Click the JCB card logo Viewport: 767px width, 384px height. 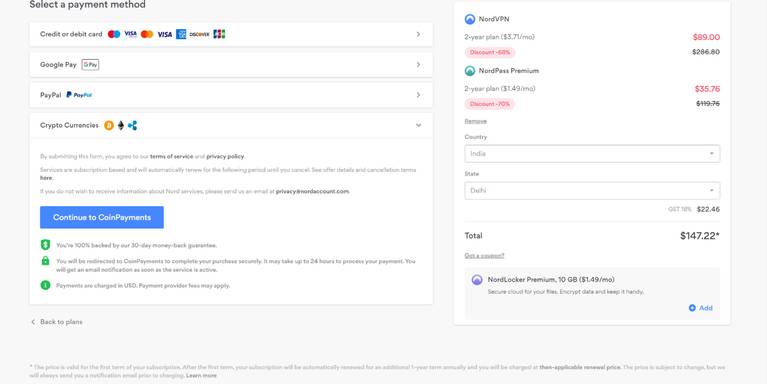220,34
